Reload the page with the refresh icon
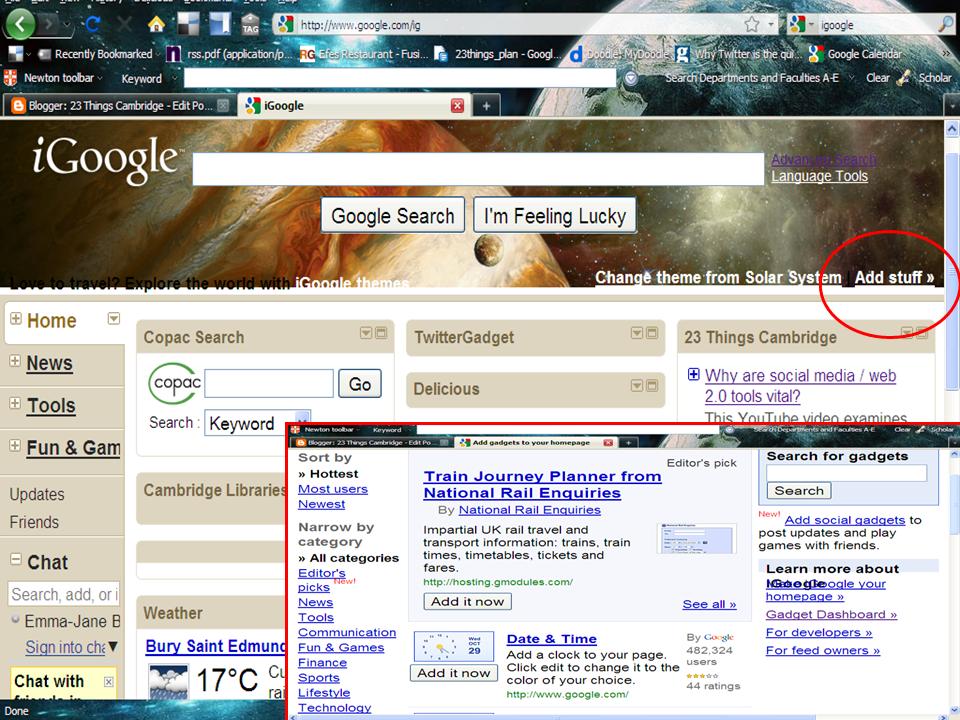The width and height of the screenshot is (960, 720). click(x=93, y=22)
